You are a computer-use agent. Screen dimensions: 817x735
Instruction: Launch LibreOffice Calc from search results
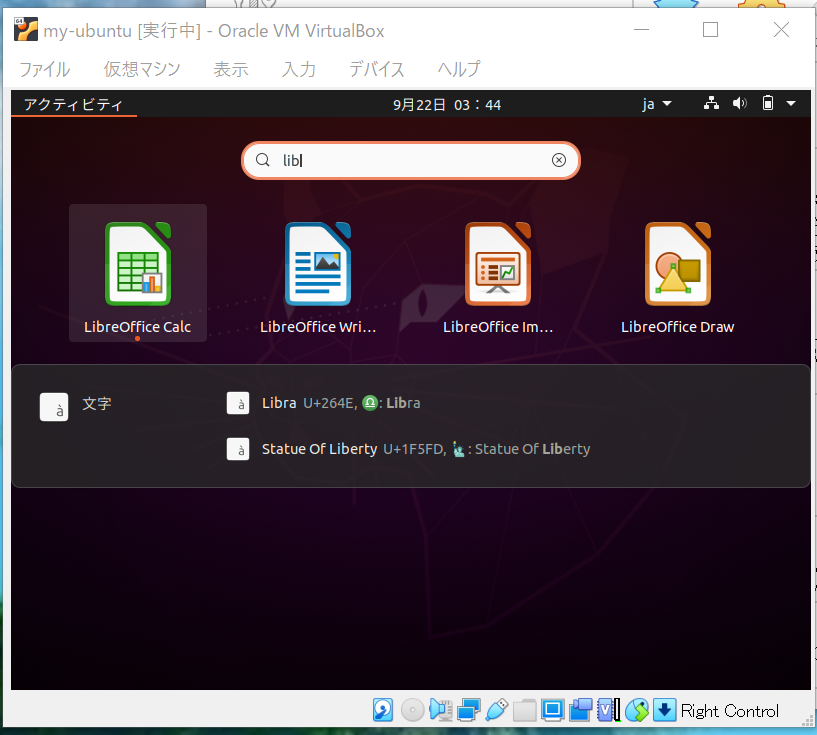tap(138, 273)
